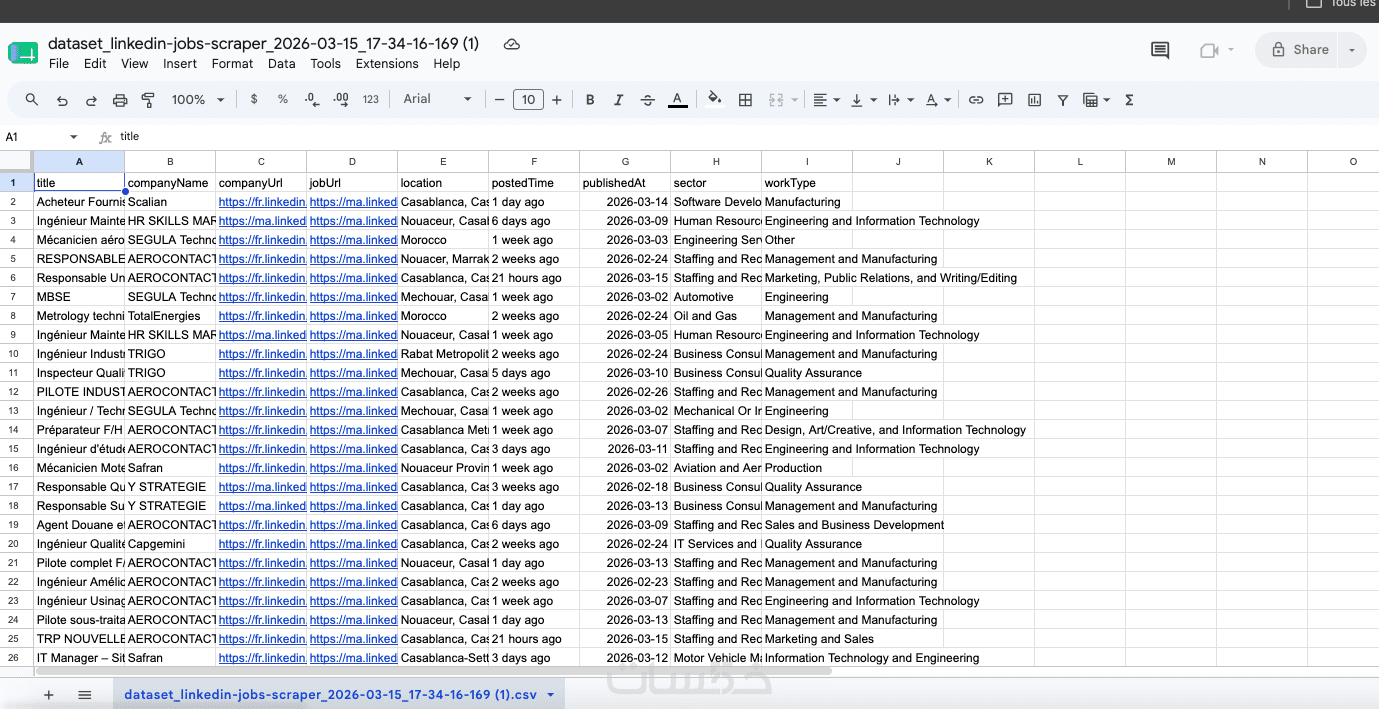1379x709 pixels.
Task: Activate the paint format tool
Action: coord(148,100)
